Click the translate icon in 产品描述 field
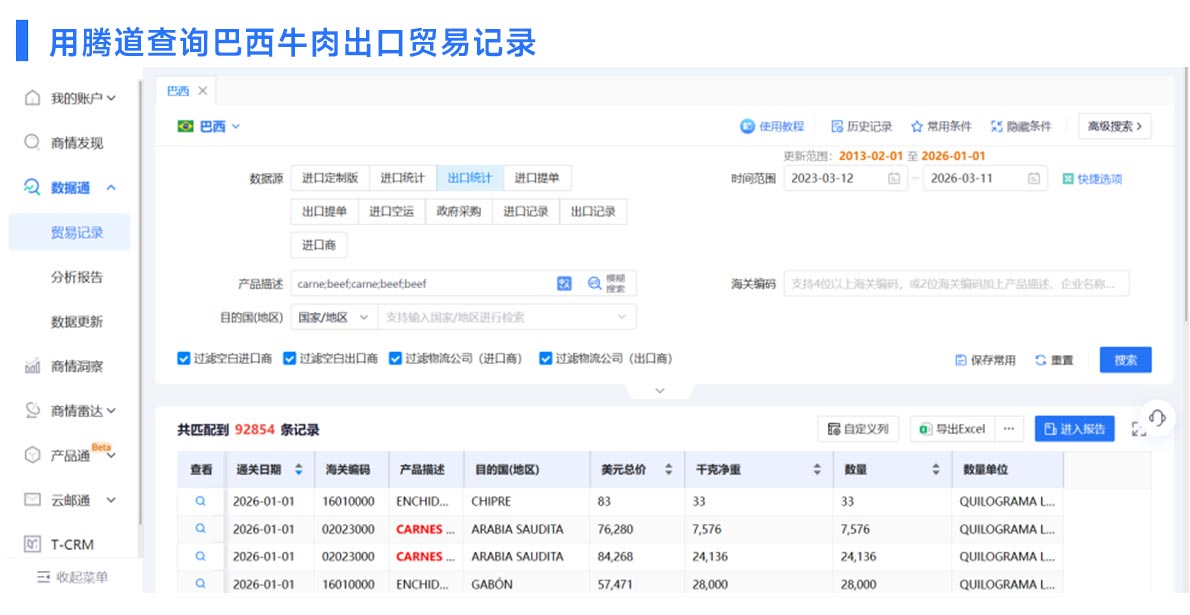This screenshot has width=1190, height=615. pyautogui.click(x=567, y=283)
